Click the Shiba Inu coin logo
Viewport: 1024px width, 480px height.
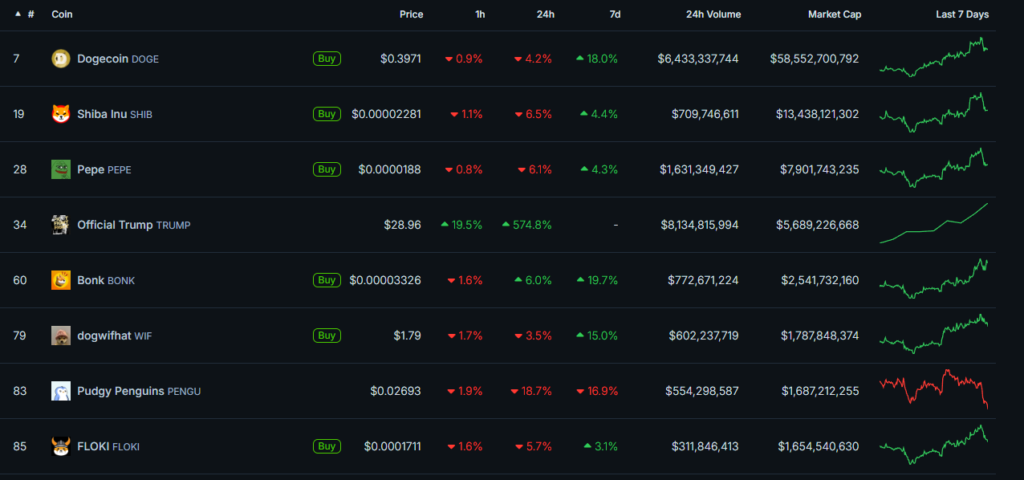click(x=60, y=114)
